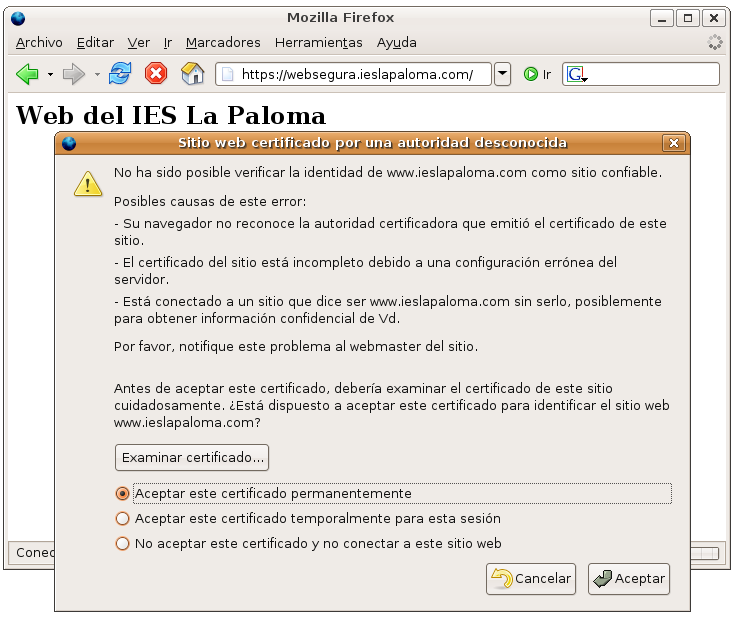This screenshot has width=735, height=617.
Task: Click Examinar certificado button
Action: click(192, 458)
